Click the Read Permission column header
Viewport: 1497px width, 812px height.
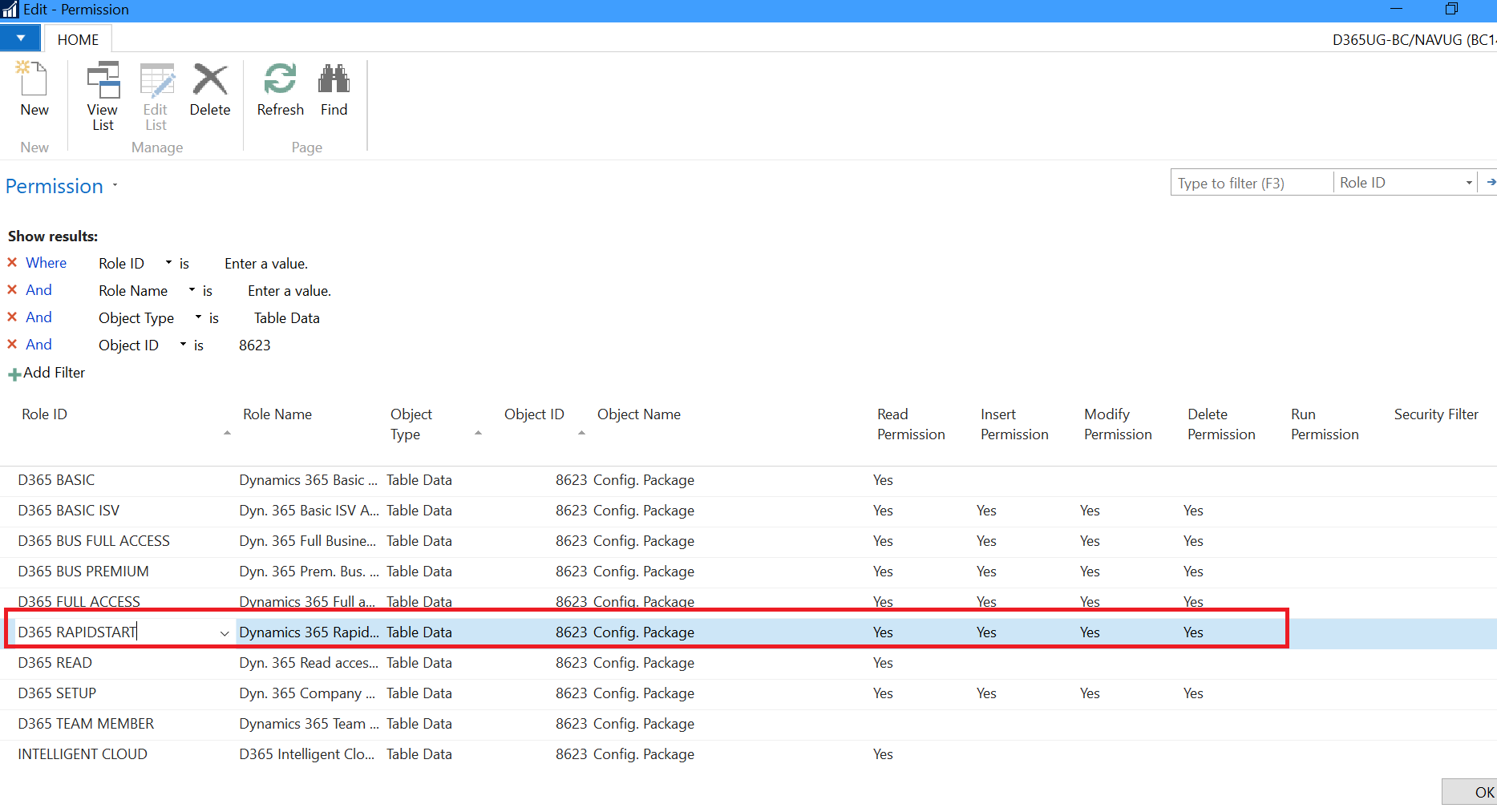[911, 424]
